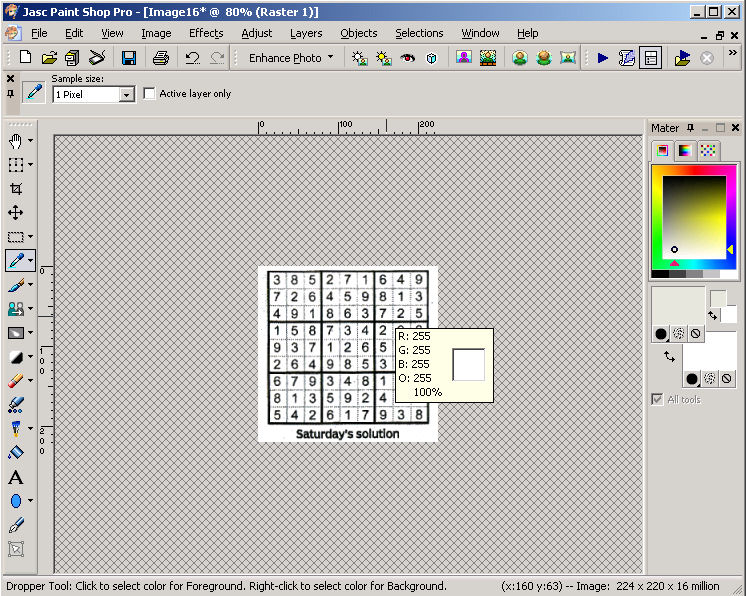Open the Sample size dropdown

(126, 95)
